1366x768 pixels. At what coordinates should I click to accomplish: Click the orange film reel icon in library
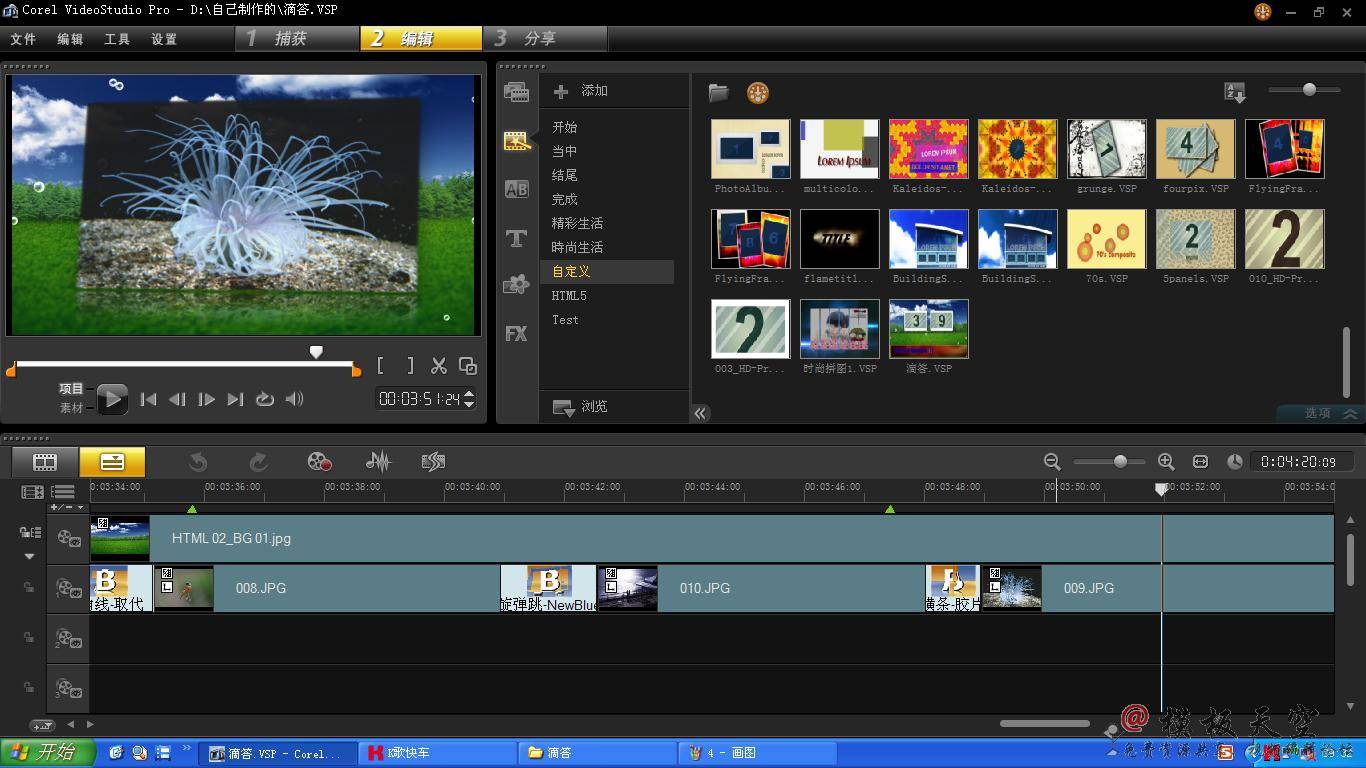tap(758, 93)
